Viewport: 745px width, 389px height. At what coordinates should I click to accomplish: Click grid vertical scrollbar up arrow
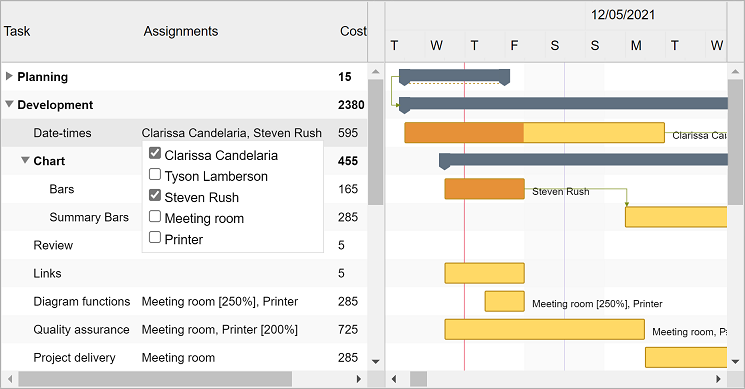pyautogui.click(x=375, y=72)
